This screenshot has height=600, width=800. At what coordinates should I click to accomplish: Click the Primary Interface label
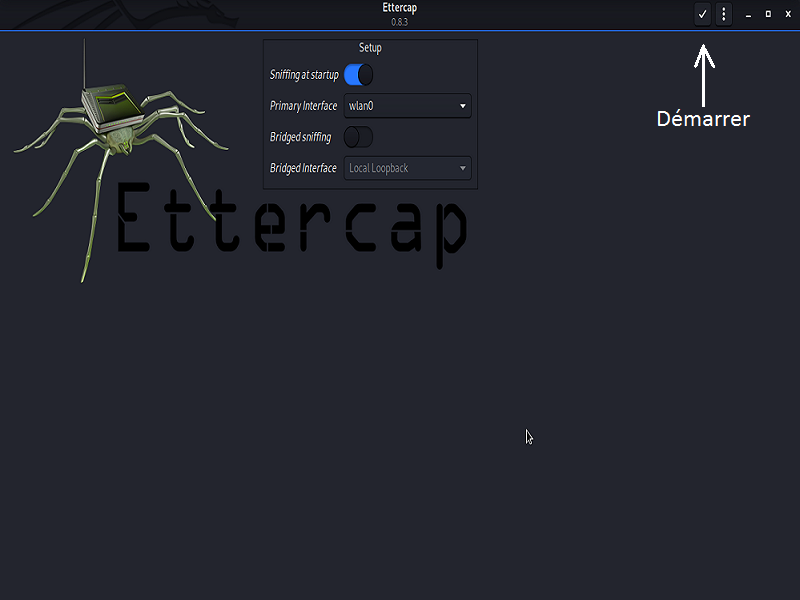point(304,106)
